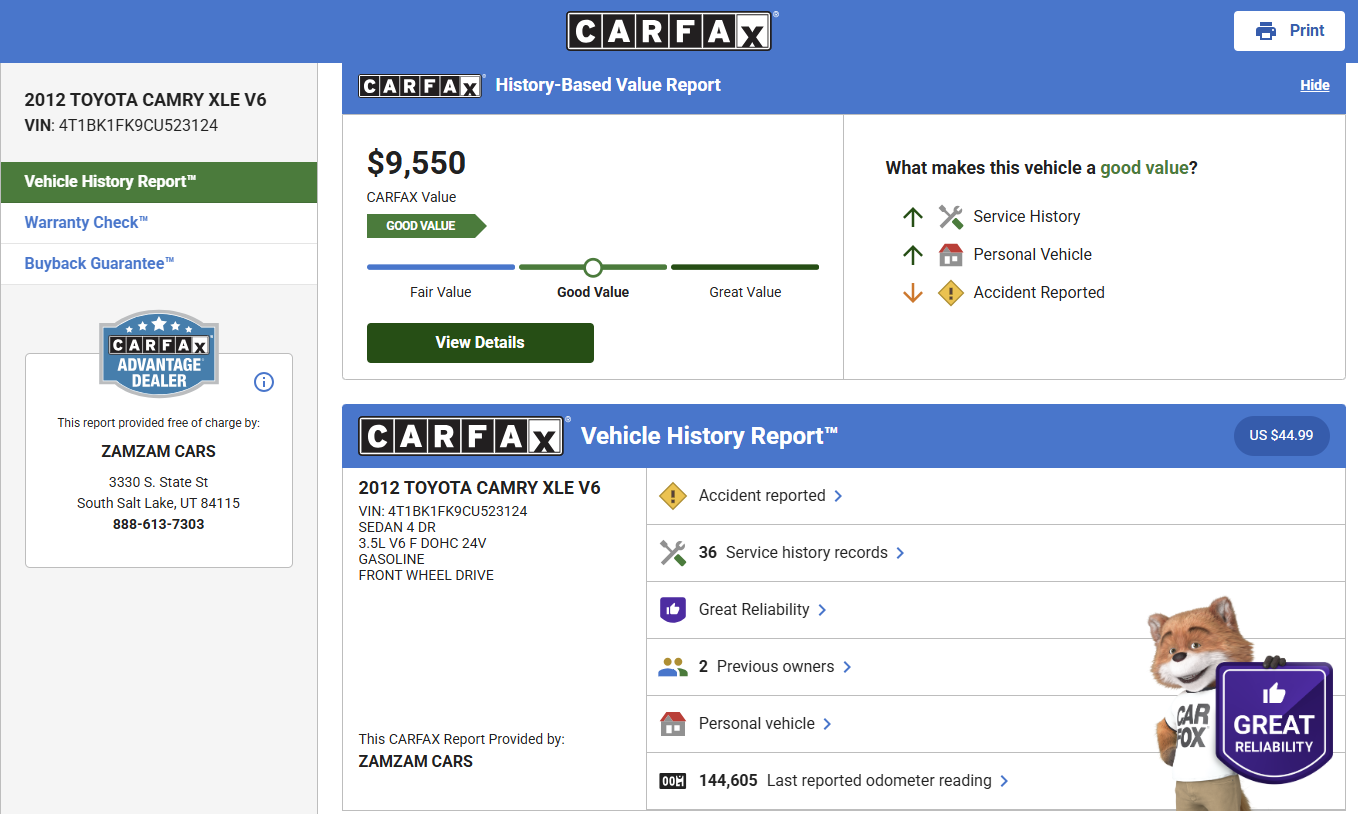Viewport: 1358px width, 814px height.
Task: Click the odometer reading icon
Action: 673,781
